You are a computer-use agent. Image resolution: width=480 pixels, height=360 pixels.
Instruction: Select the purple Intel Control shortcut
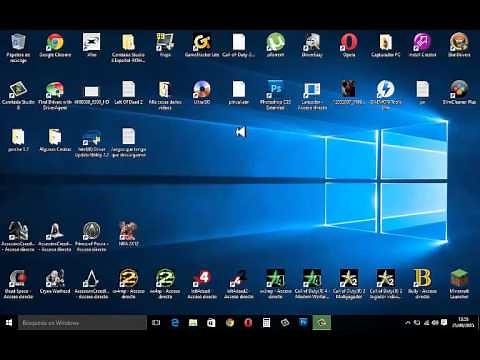[422, 42]
